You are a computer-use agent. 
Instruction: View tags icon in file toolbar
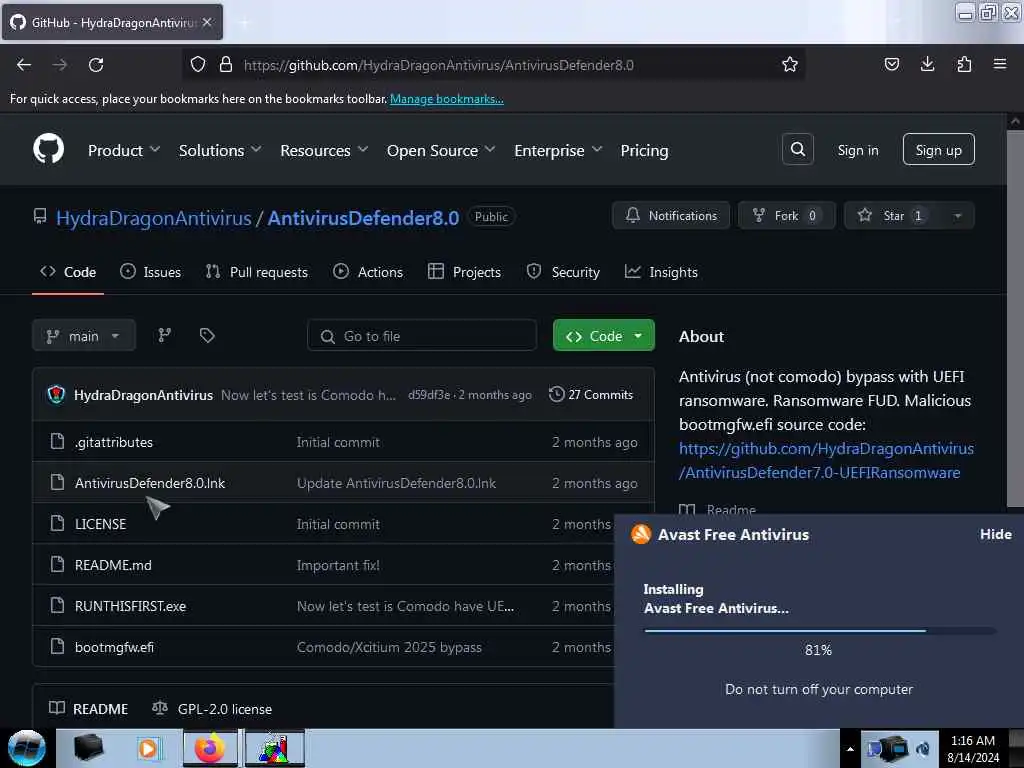coord(207,336)
